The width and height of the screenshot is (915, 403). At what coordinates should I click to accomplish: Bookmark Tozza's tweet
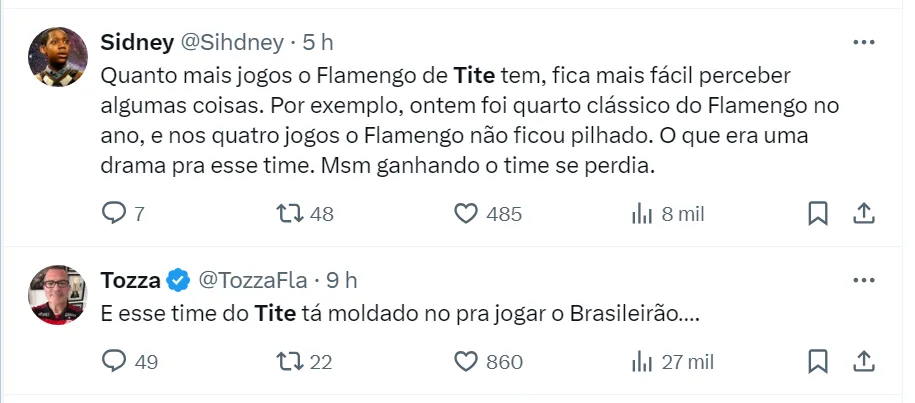(x=817, y=361)
